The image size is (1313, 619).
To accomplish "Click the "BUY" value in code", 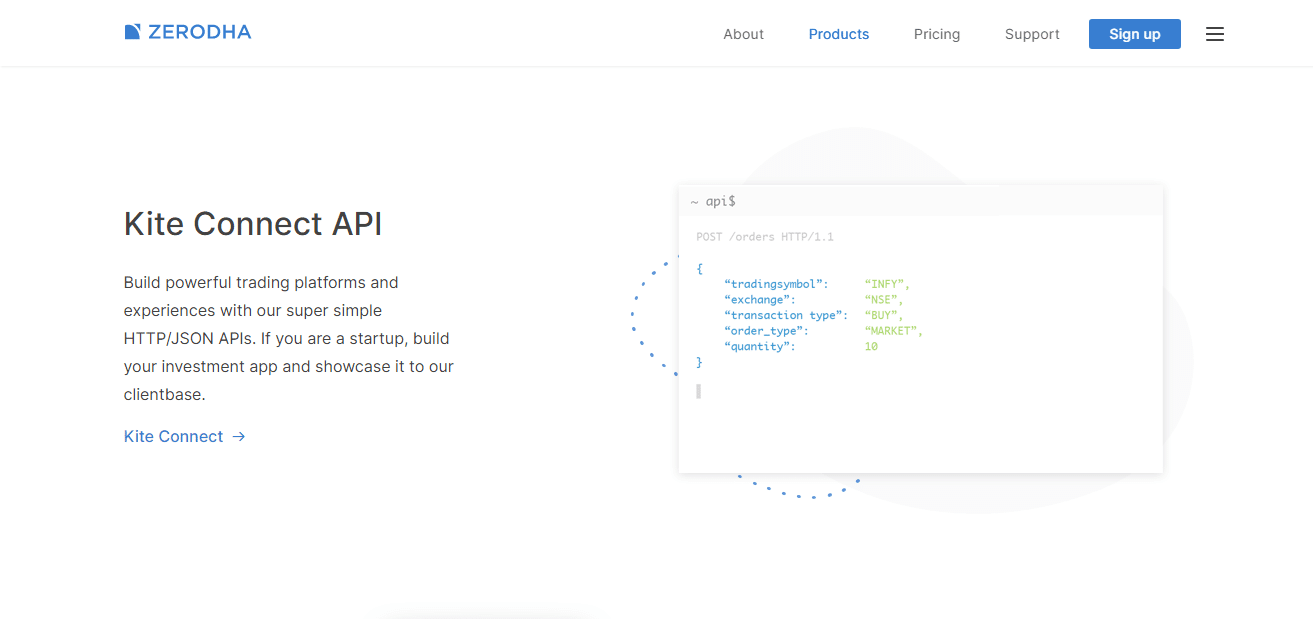I will (884, 315).
